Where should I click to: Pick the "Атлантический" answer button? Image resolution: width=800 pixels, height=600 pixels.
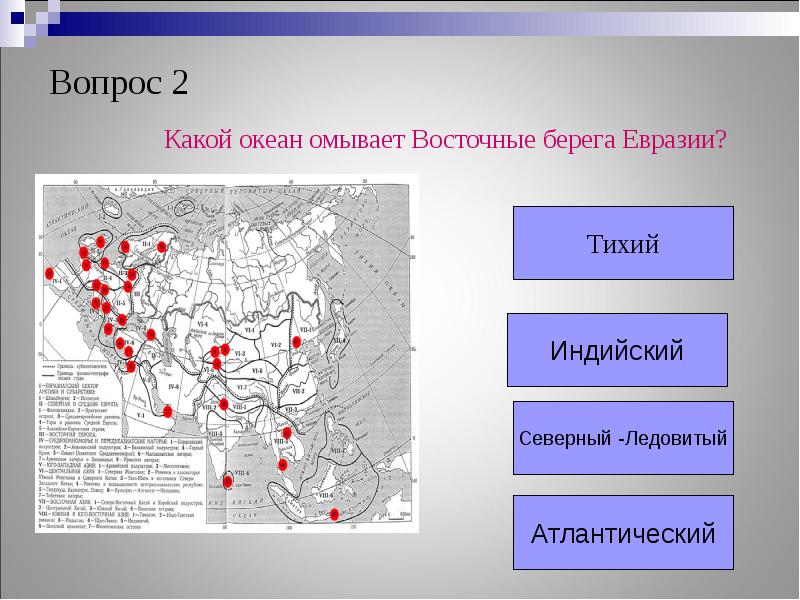tap(623, 533)
